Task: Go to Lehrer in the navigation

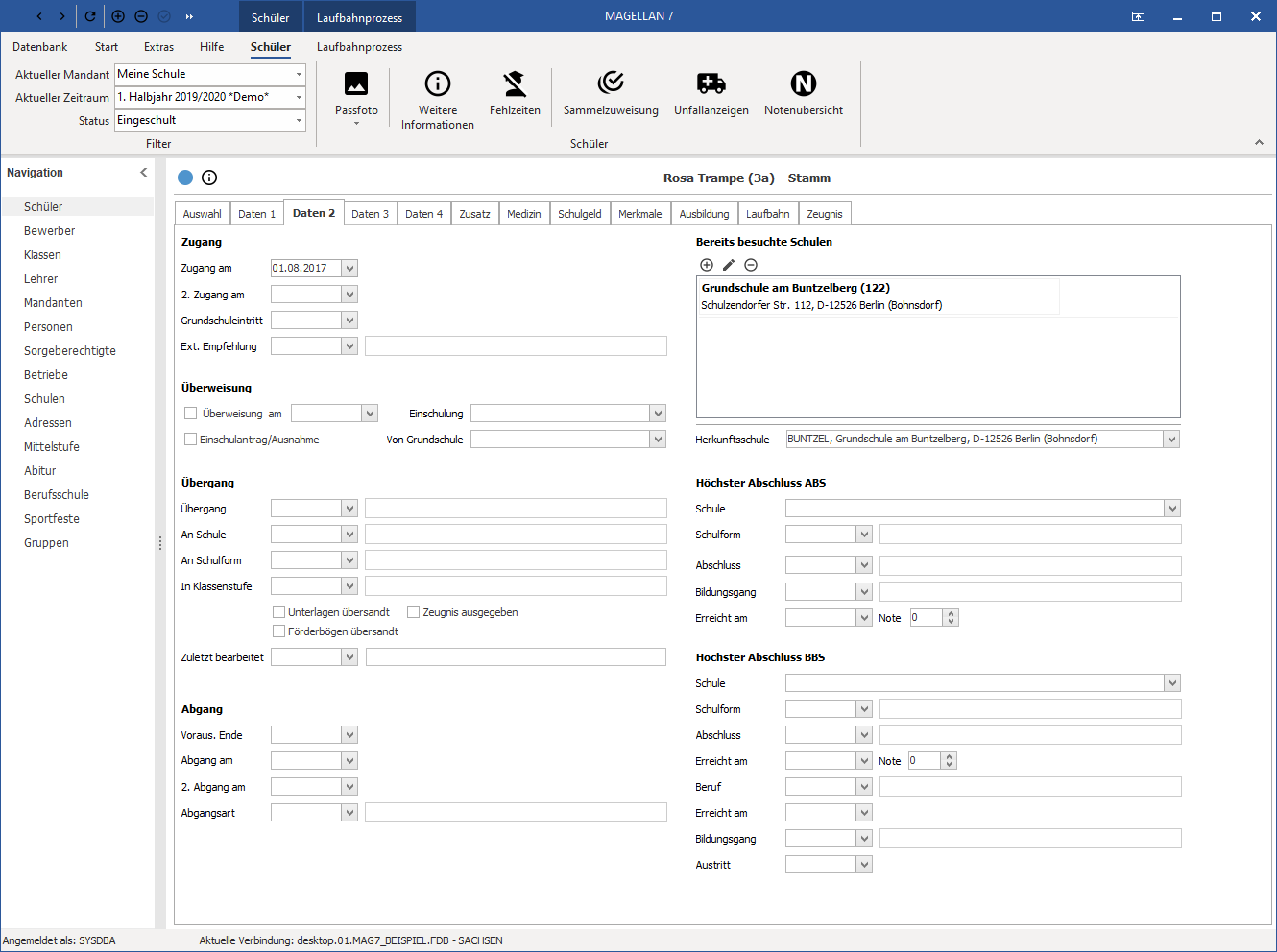Action: (x=41, y=279)
